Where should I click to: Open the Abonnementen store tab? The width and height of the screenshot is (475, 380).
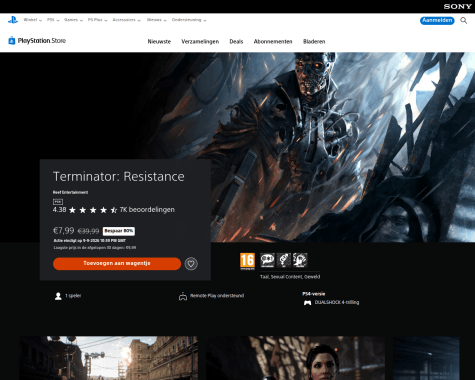[273, 42]
